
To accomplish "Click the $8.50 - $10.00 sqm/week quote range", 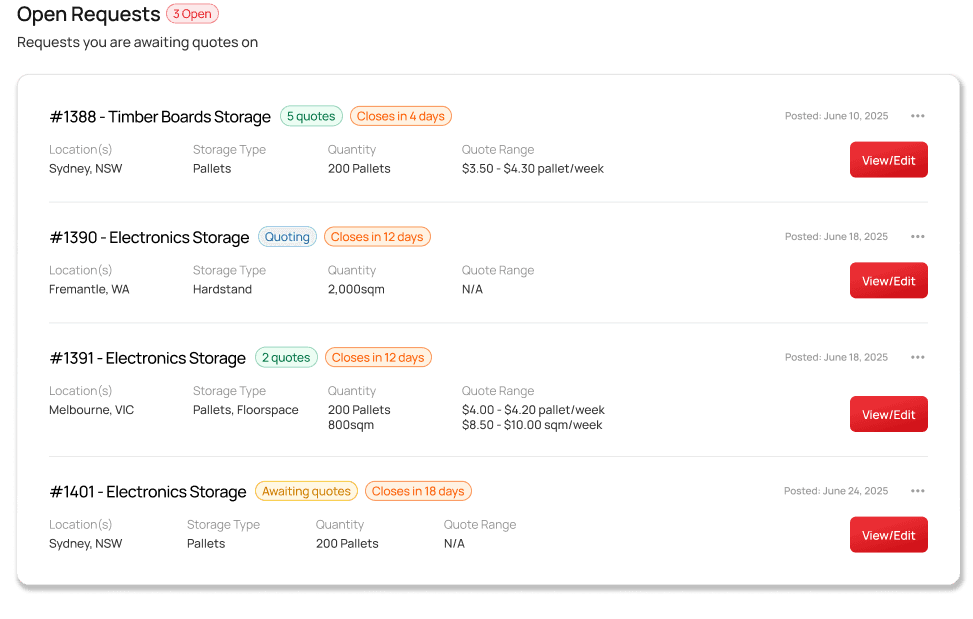I will pos(532,425).
